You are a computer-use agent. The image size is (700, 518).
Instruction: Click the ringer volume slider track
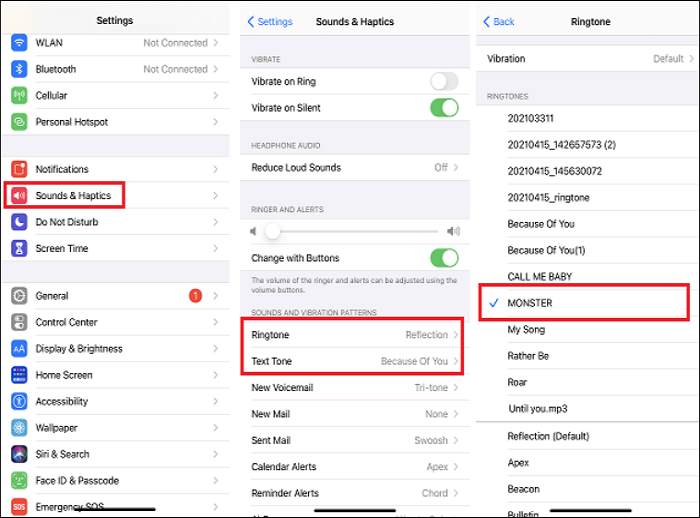coord(359,231)
